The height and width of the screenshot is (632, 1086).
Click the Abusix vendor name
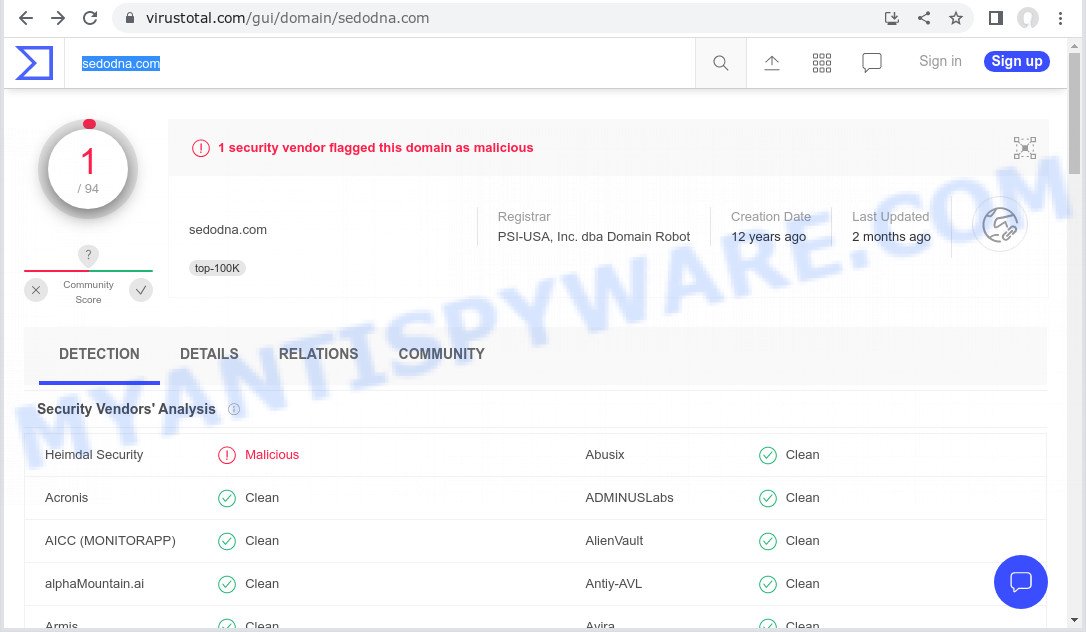pyautogui.click(x=605, y=455)
